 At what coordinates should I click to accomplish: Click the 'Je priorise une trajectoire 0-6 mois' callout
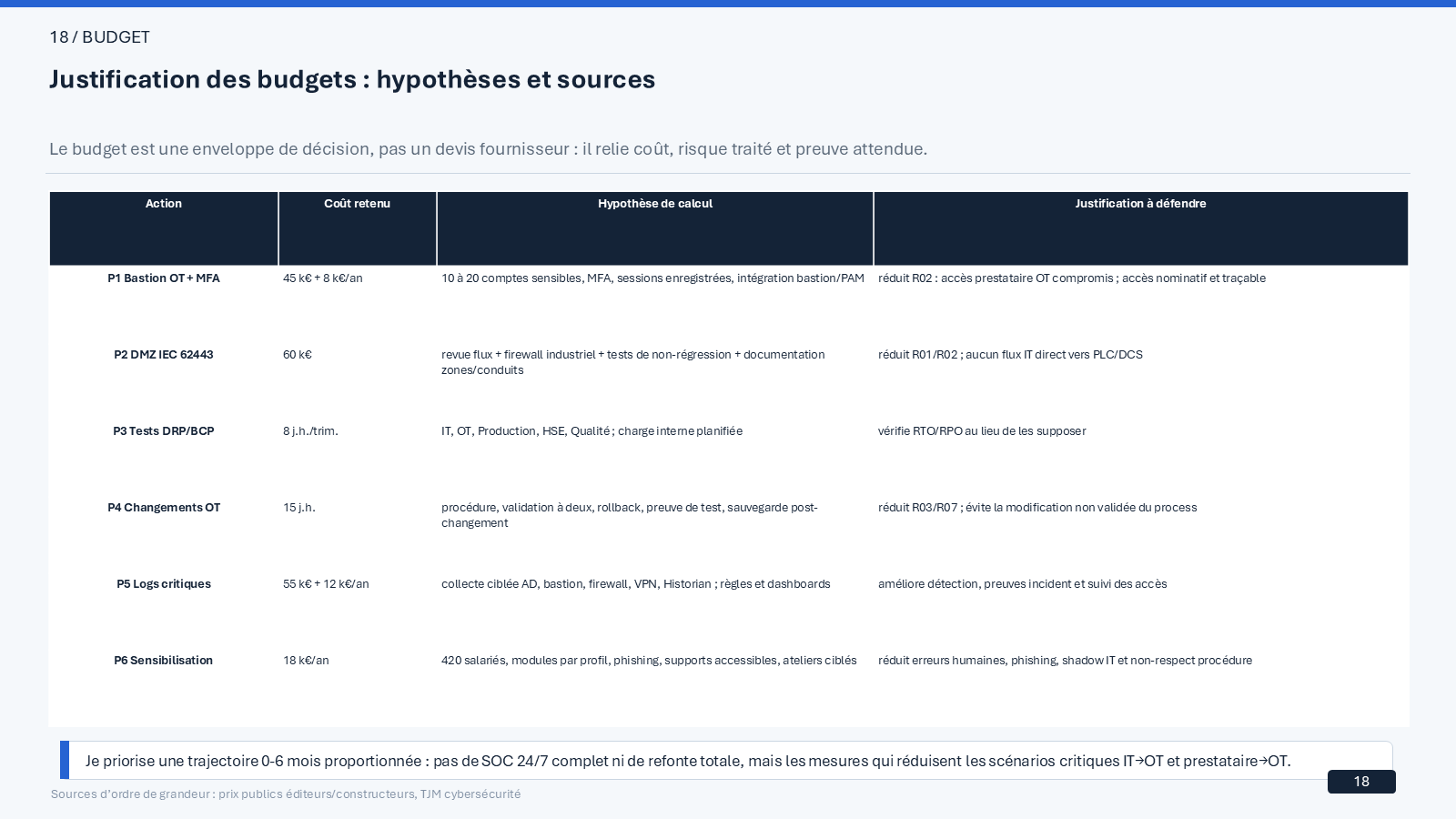tap(726, 761)
